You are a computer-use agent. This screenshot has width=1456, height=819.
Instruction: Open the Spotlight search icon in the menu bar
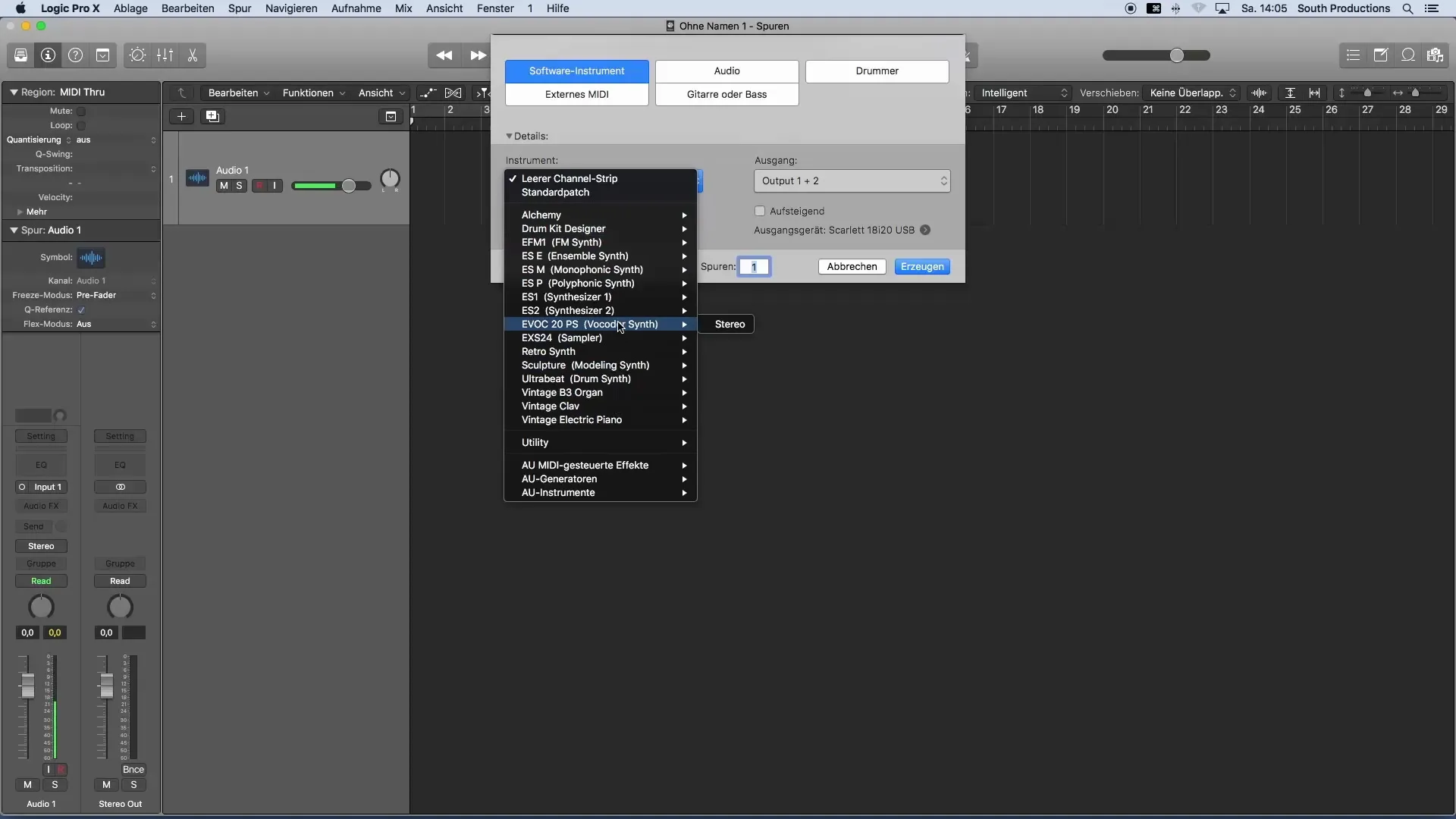[x=1407, y=8]
